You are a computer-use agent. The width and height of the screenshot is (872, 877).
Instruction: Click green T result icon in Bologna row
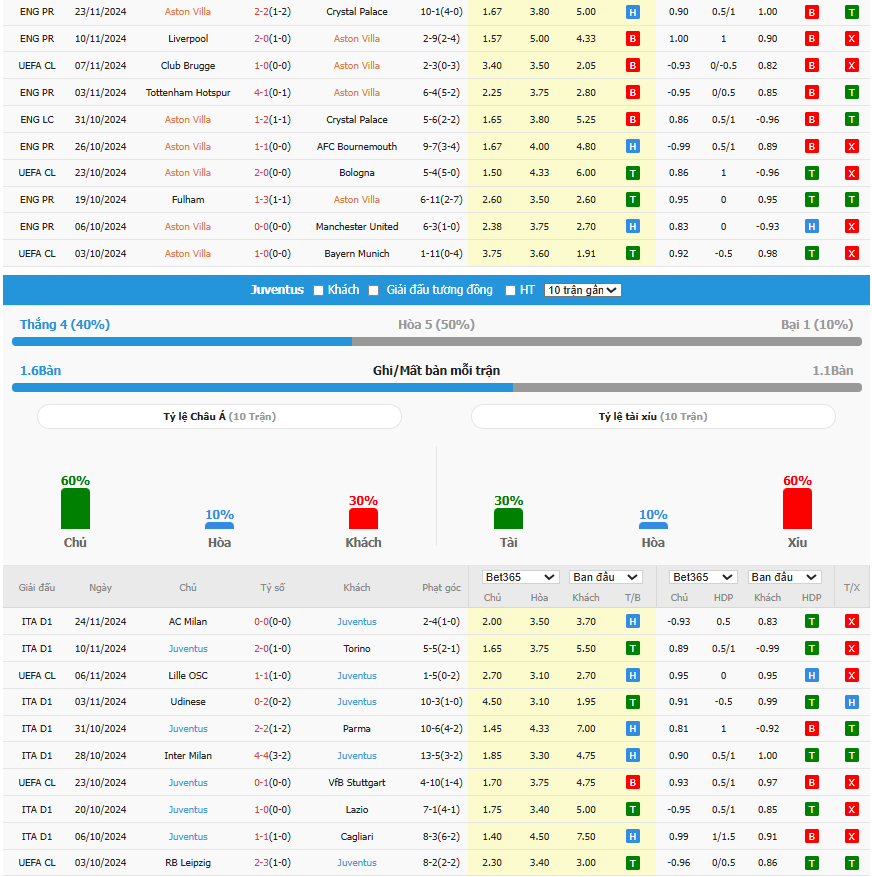tap(633, 173)
